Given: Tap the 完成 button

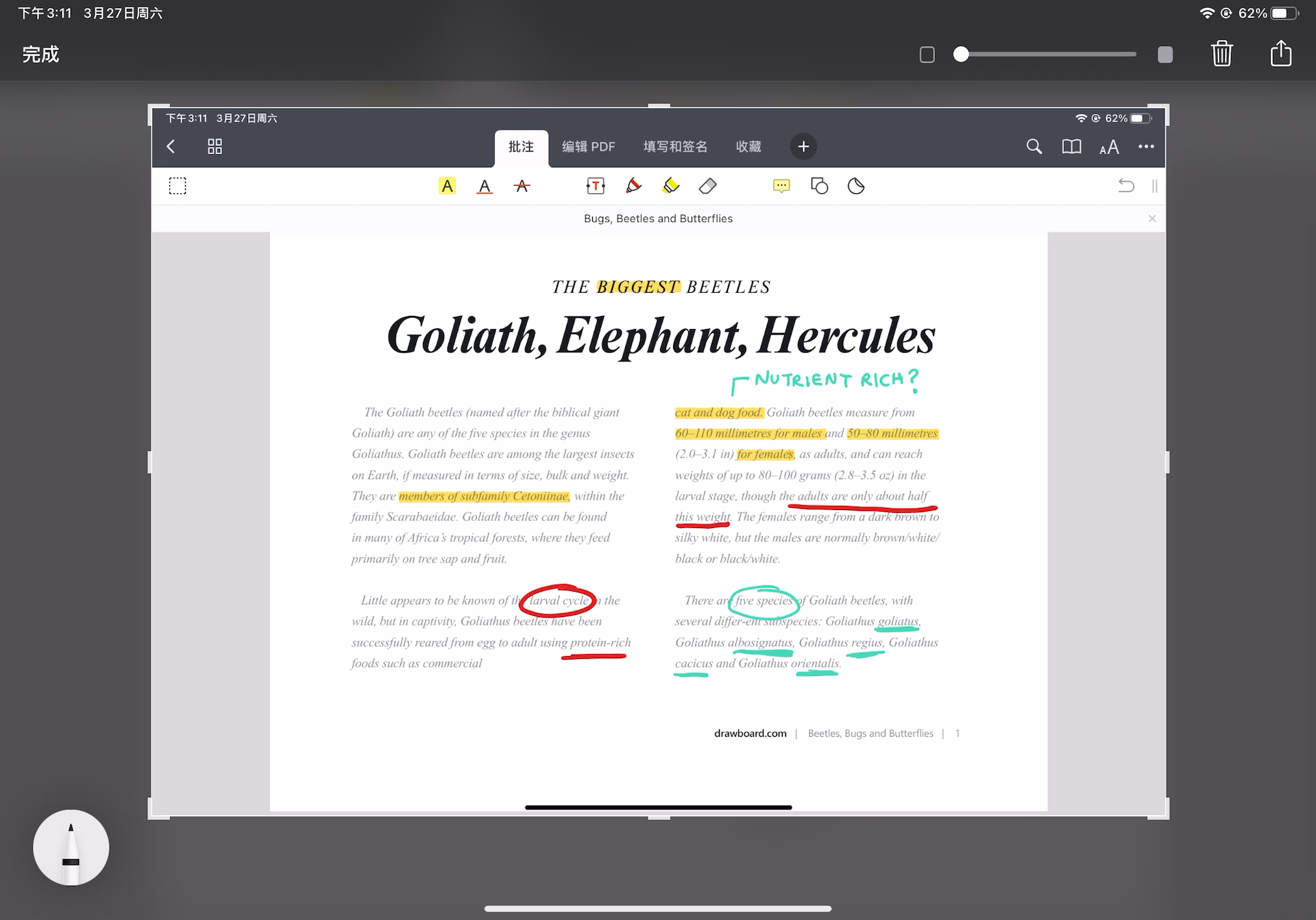Looking at the screenshot, I should coord(40,54).
